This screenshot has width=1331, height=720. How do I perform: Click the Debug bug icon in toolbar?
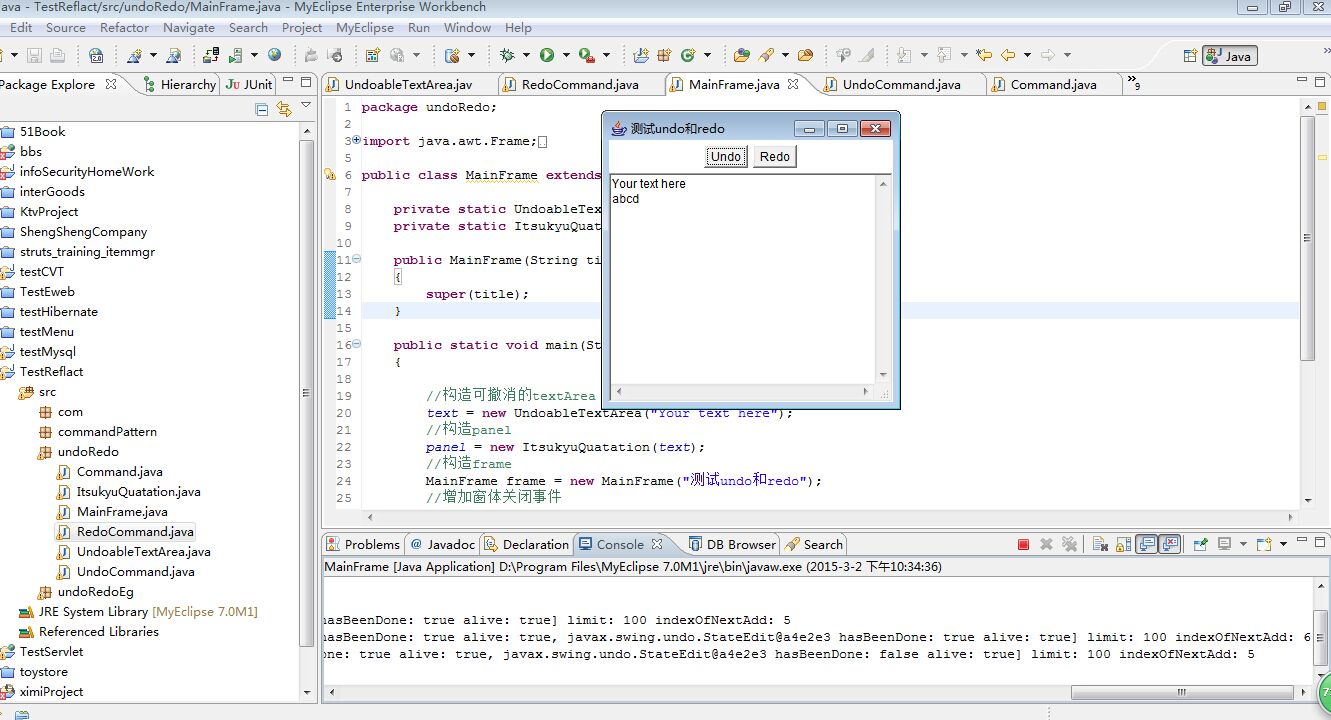tap(508, 55)
